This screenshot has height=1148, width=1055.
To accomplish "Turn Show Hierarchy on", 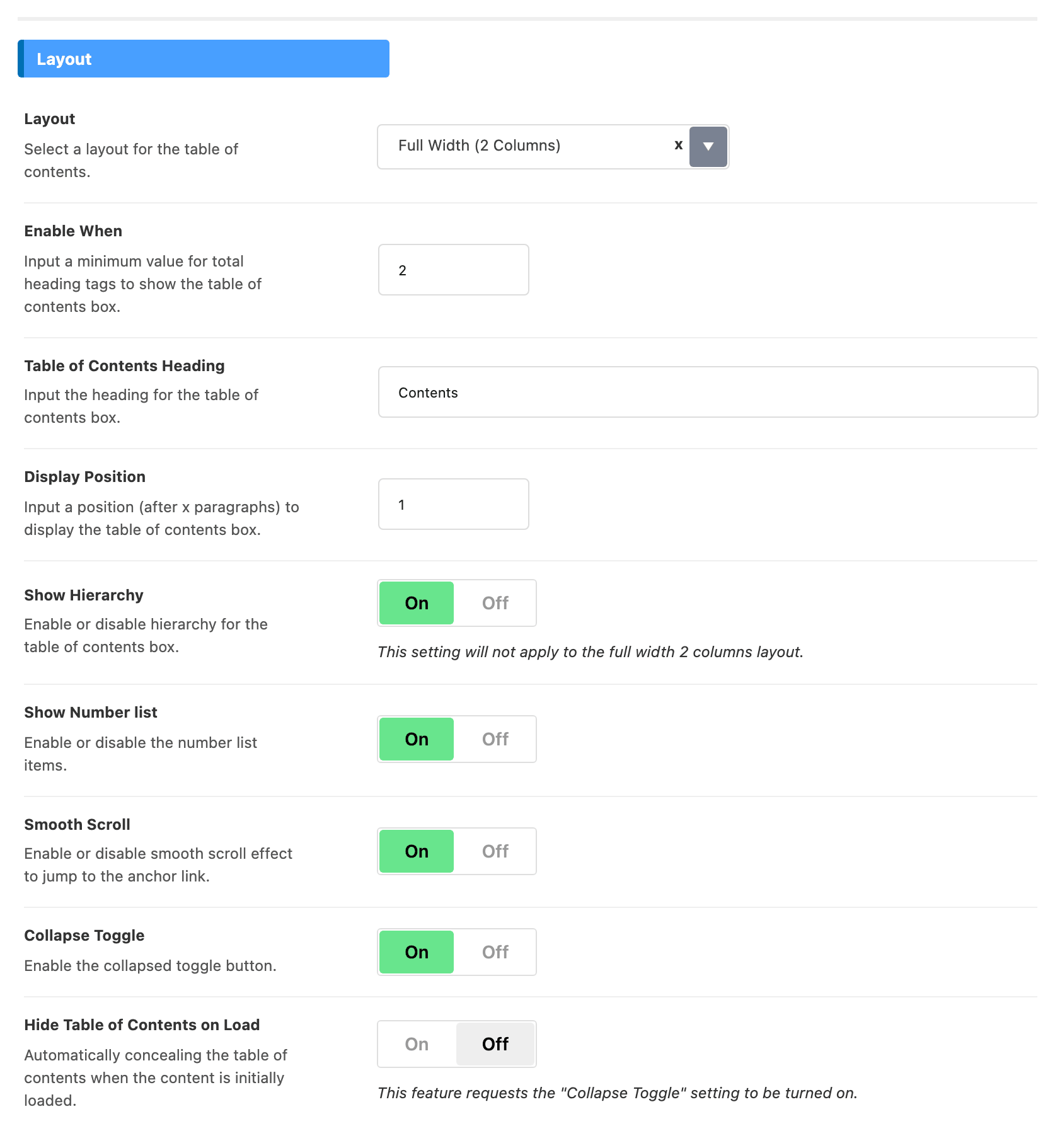I will click(417, 603).
